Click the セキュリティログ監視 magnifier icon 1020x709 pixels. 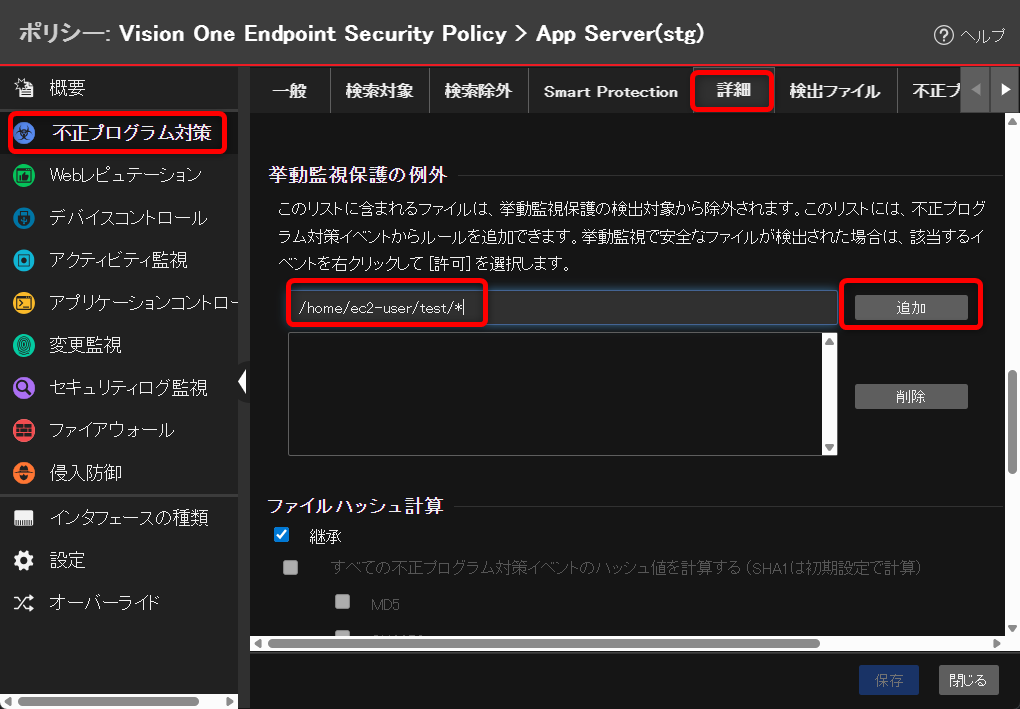click(24, 388)
